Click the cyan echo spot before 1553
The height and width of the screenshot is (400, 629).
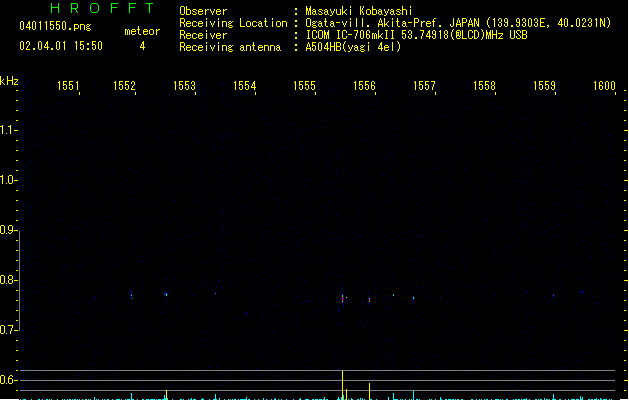coord(166,294)
